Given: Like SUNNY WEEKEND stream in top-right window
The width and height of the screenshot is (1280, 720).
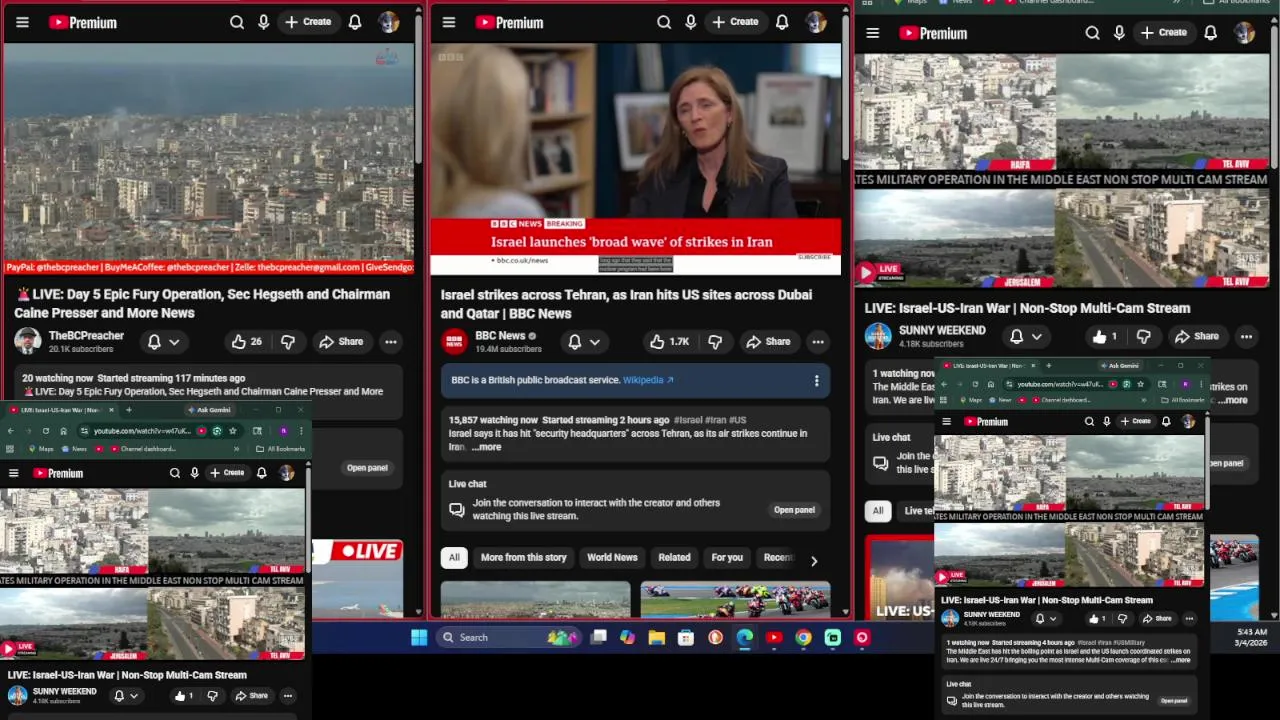Looking at the screenshot, I should coord(1105,337).
